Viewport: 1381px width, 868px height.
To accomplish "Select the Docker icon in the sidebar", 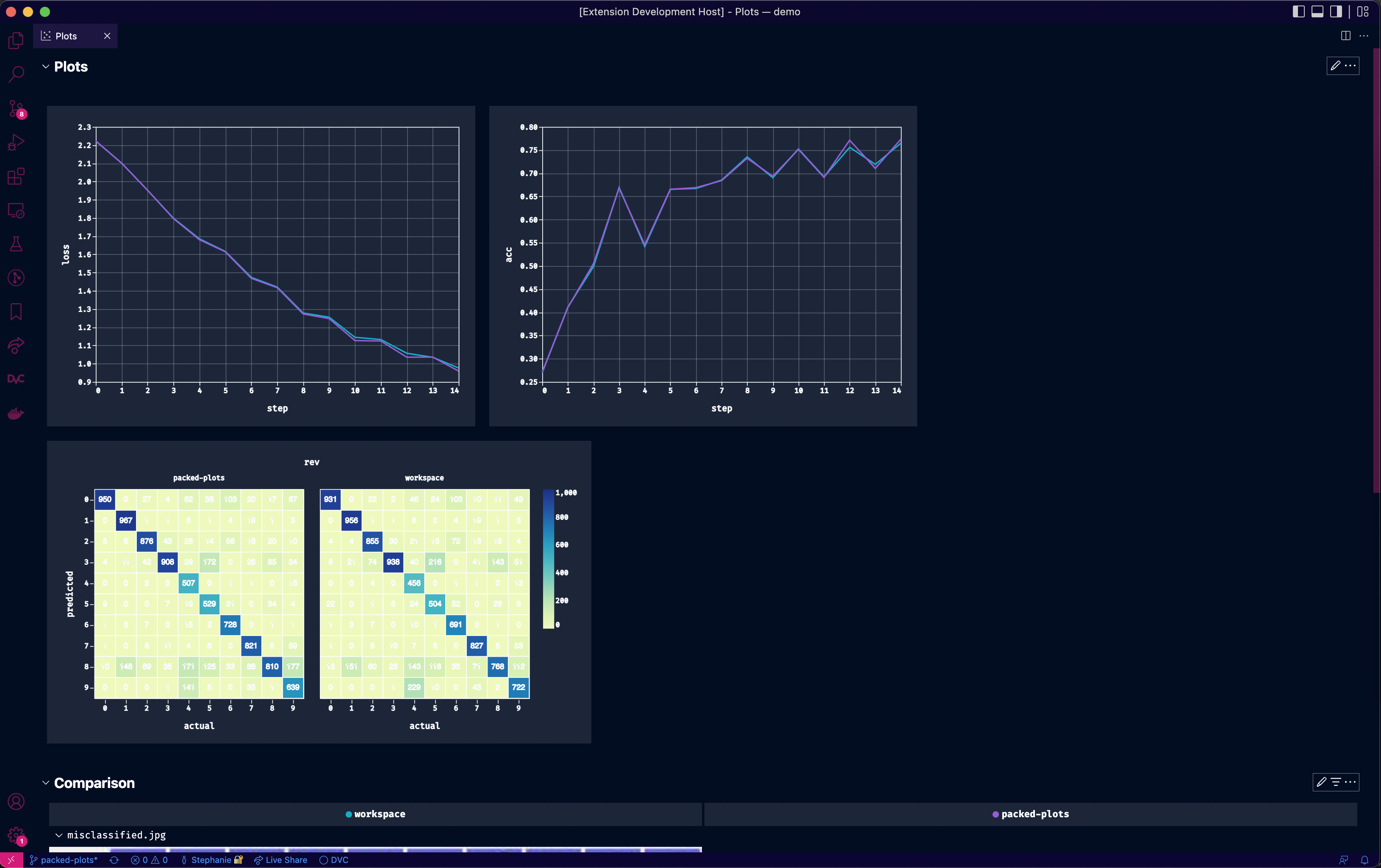I will click(16, 413).
